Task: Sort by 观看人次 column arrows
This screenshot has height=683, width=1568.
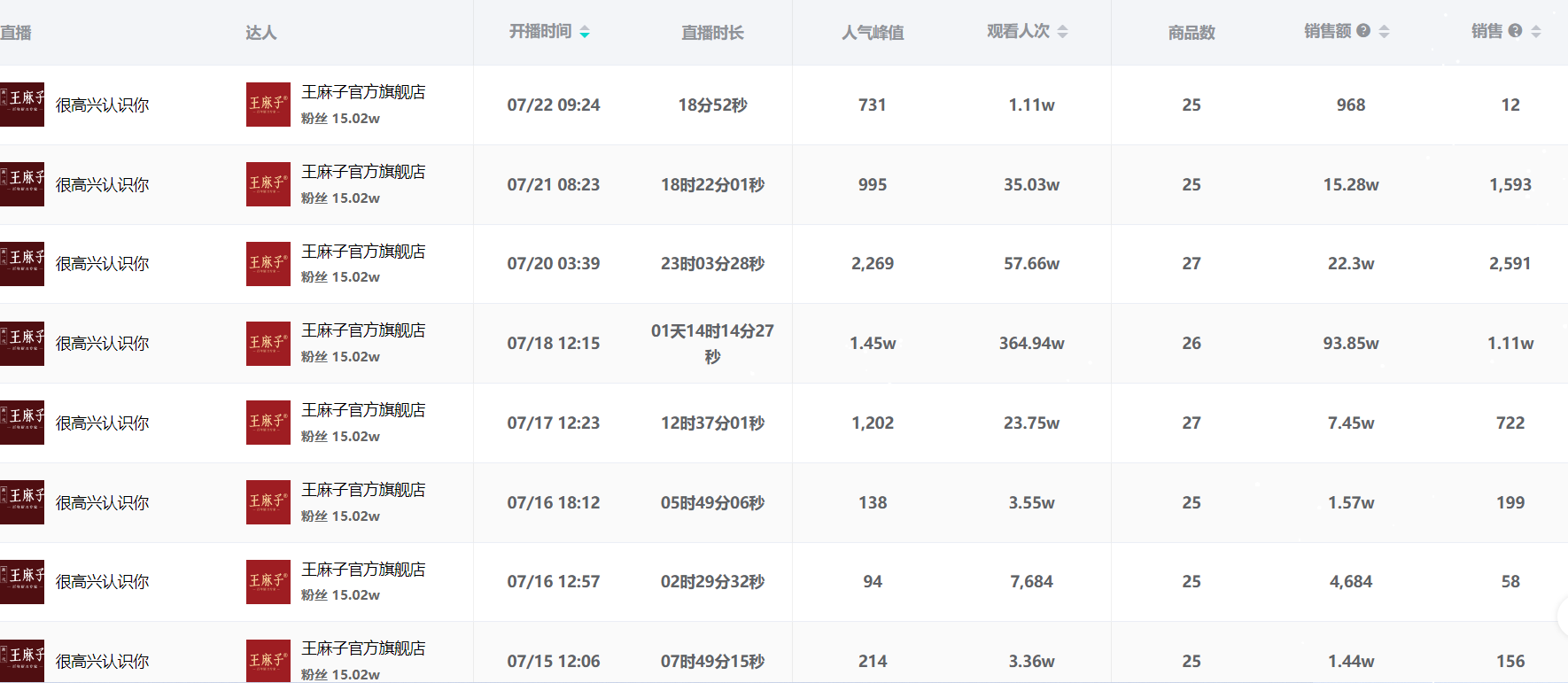Action: coord(1062,32)
